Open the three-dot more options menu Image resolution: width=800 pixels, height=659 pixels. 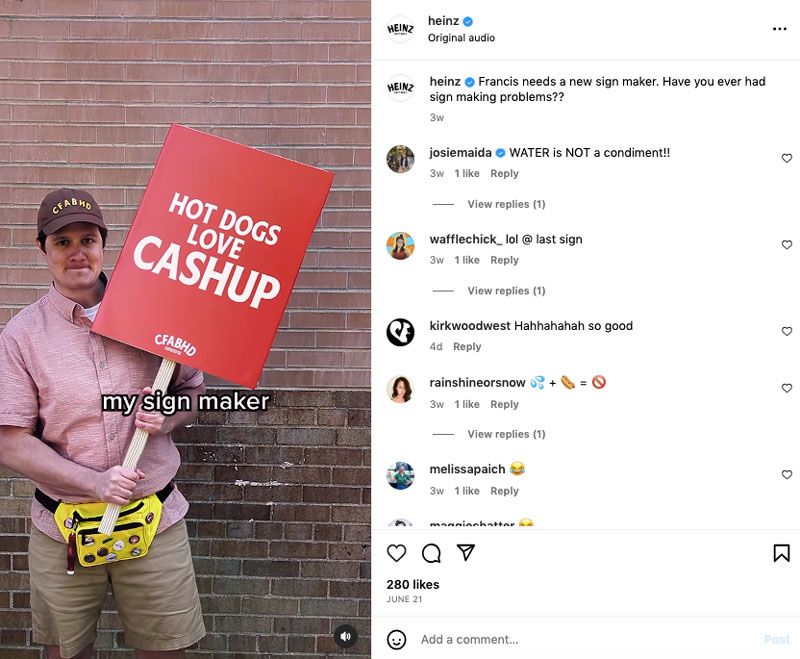click(x=780, y=29)
